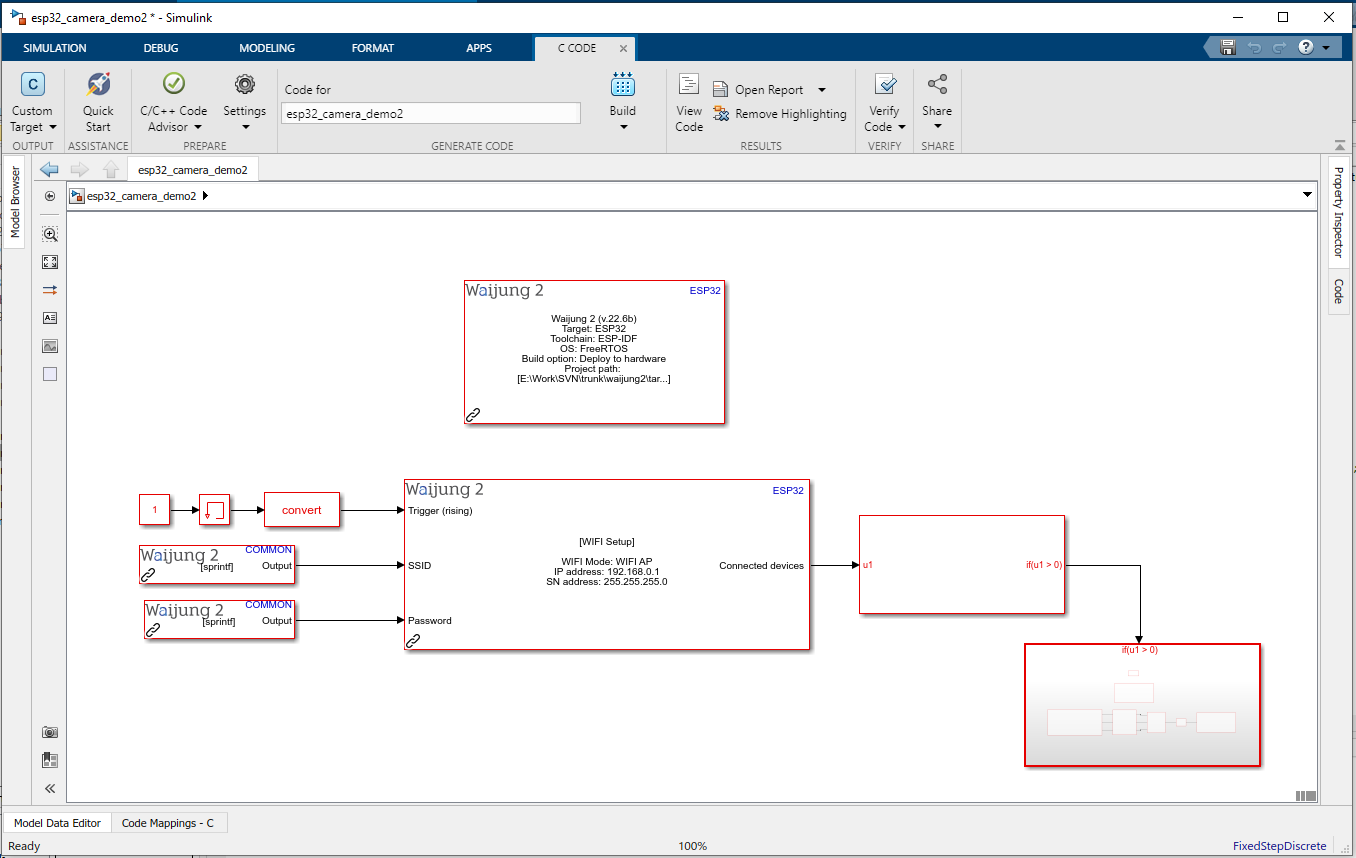Select the if(u1 > 0) If block

[x=962, y=564]
